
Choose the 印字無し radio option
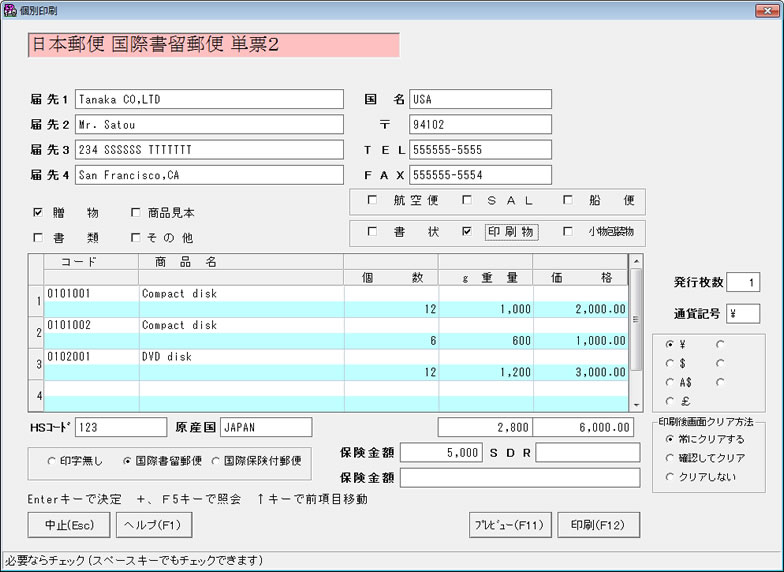[x=52, y=461]
